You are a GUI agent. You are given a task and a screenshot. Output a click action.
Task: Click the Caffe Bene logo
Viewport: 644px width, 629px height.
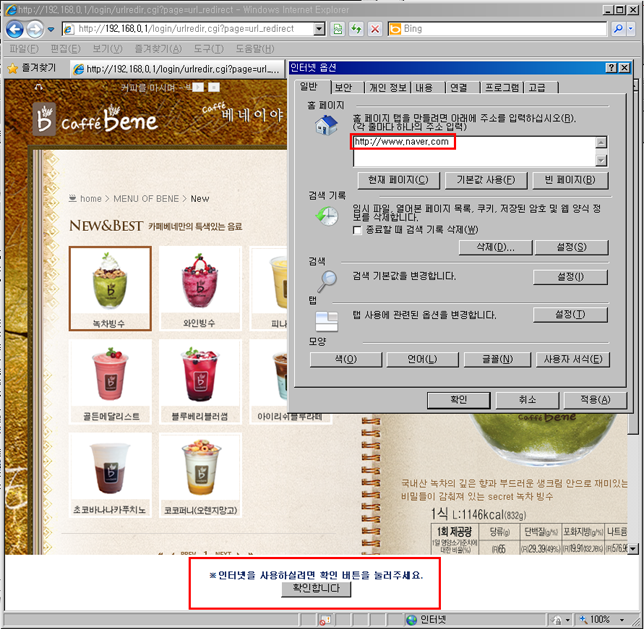pyautogui.click(x=95, y=119)
